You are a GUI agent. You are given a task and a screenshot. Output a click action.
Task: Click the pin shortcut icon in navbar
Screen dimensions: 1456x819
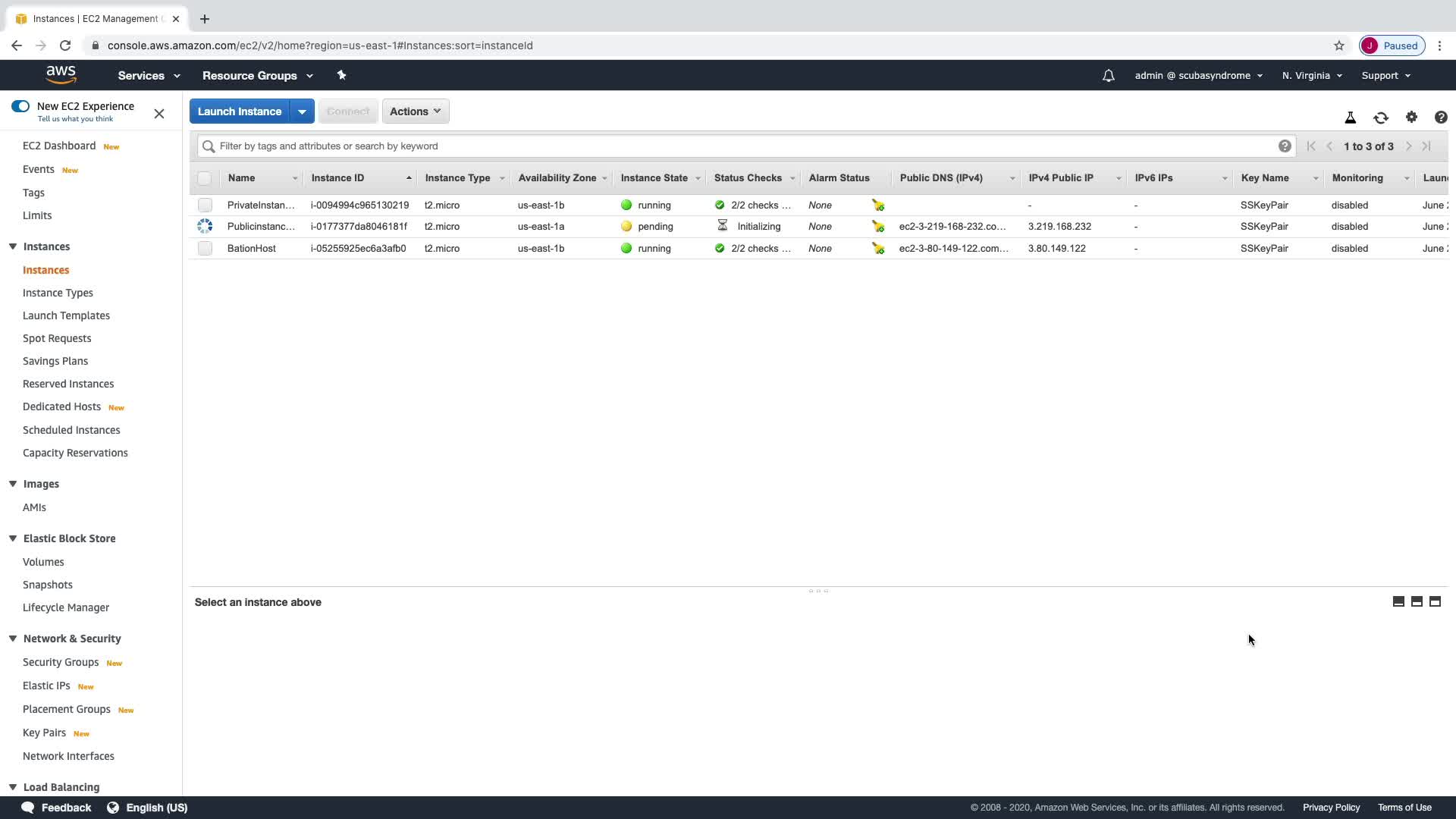click(x=341, y=75)
